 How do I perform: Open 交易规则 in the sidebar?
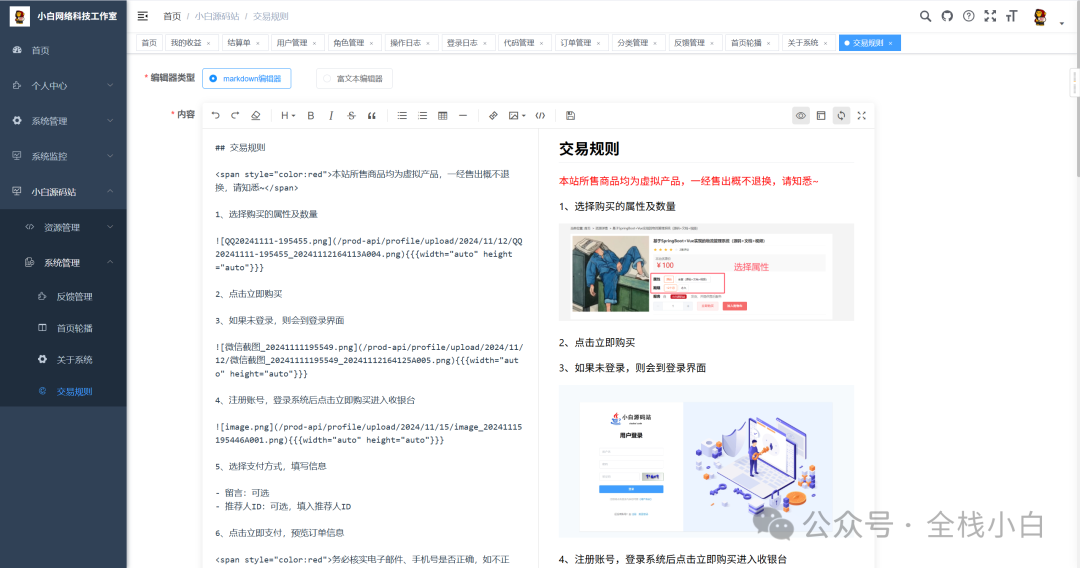click(x=63, y=391)
